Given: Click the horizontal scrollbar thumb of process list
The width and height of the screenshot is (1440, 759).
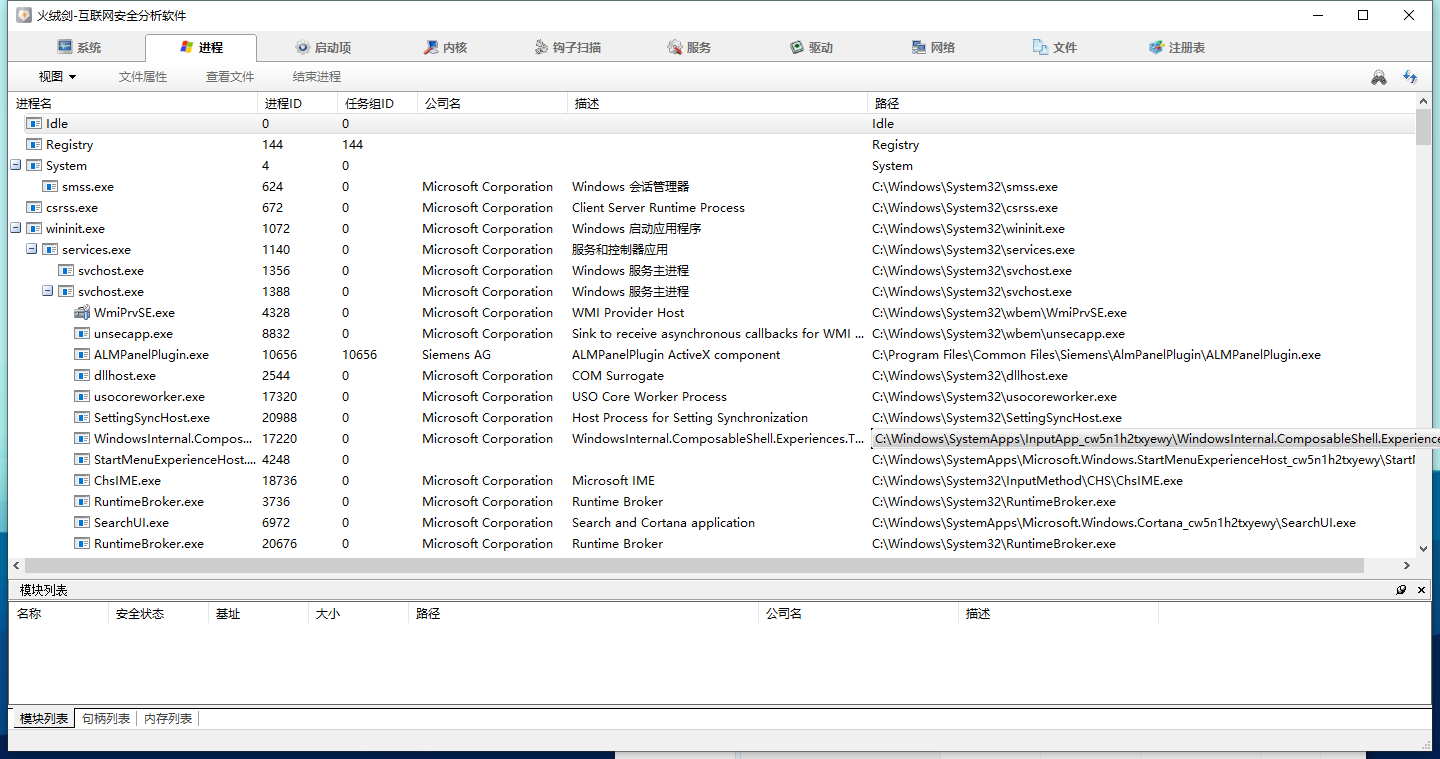Looking at the screenshot, I should click(695, 566).
